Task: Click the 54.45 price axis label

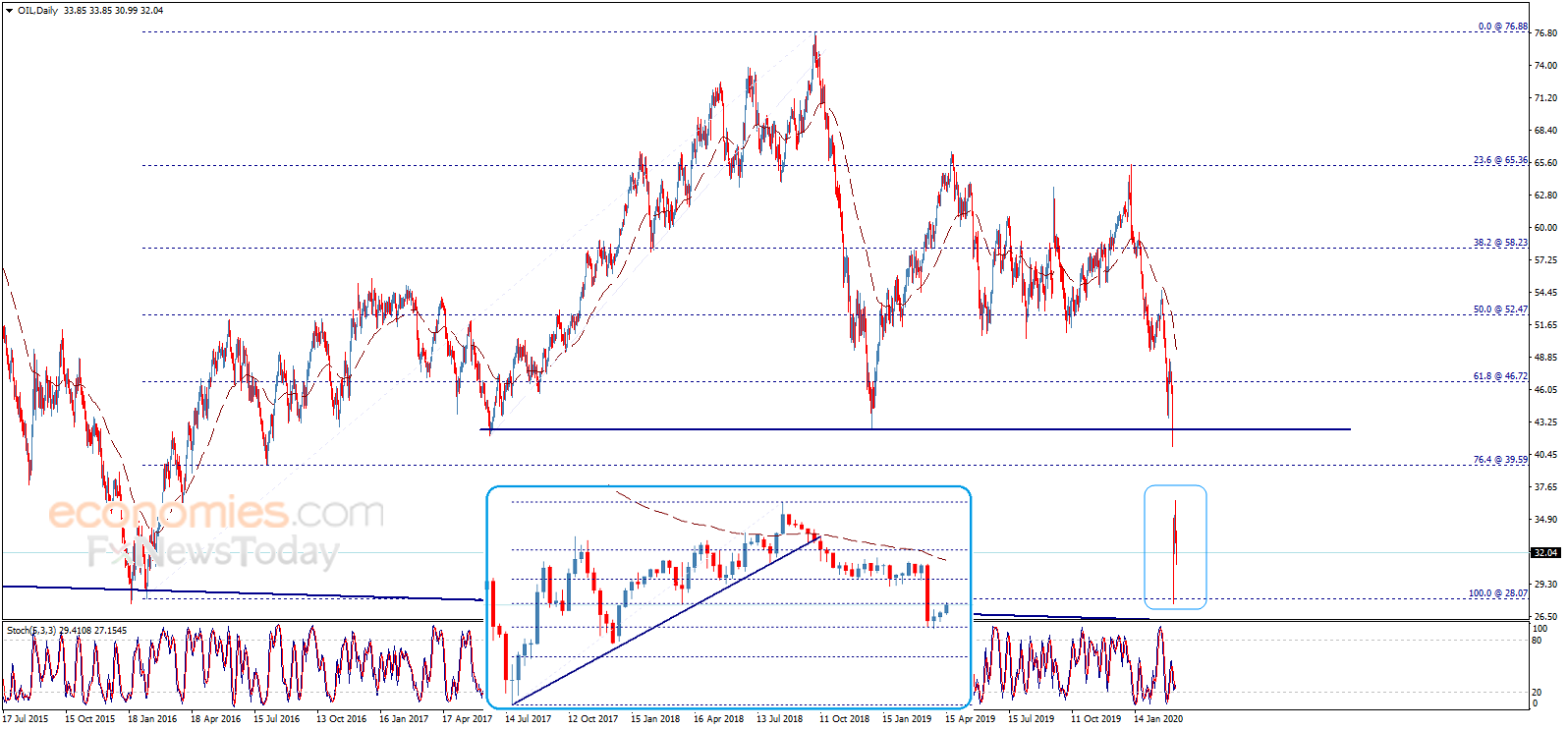Action: (1545, 293)
